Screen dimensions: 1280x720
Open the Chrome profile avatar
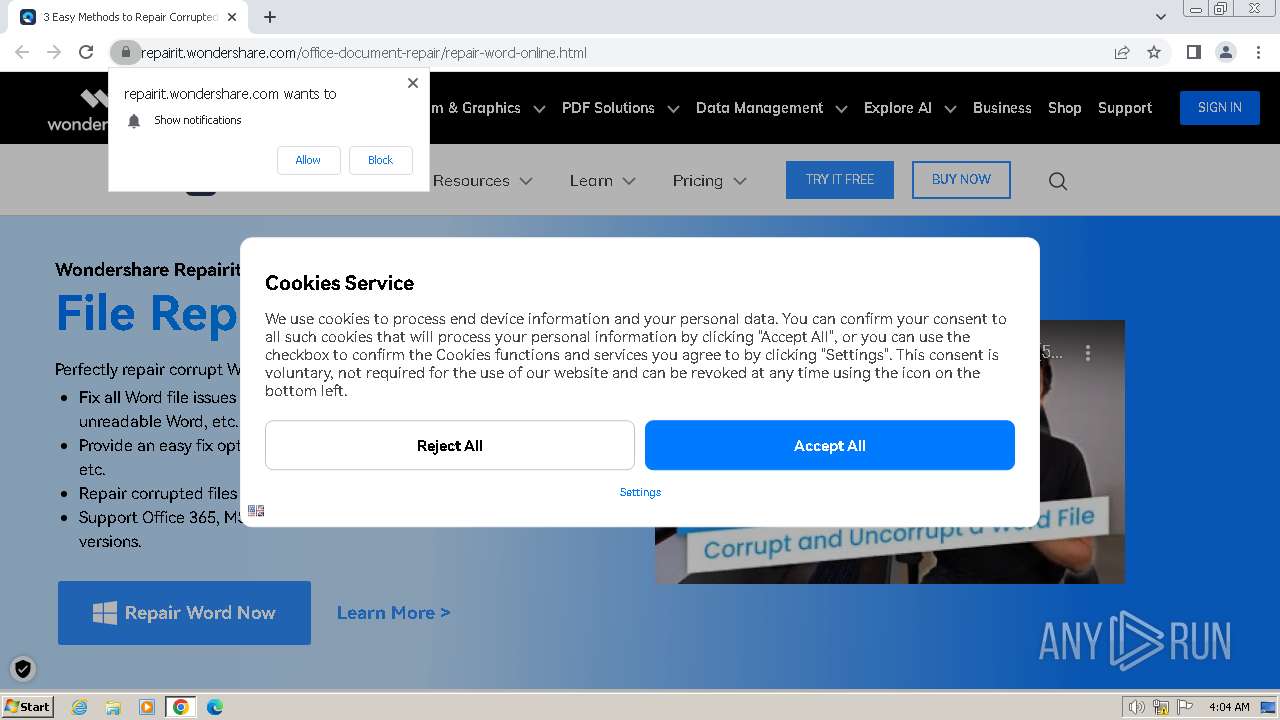click(x=1225, y=52)
